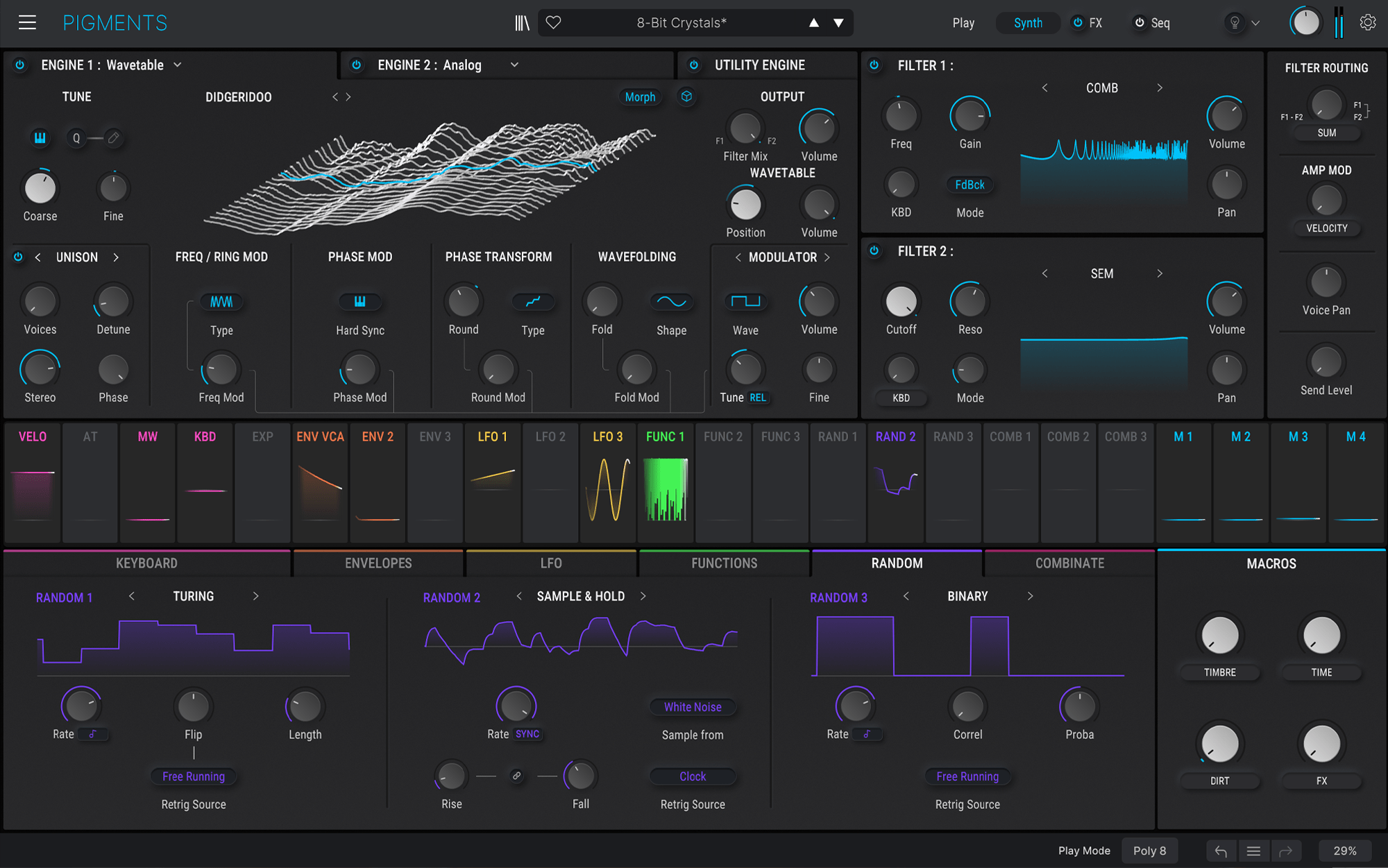Screen dimensions: 1388x868
Task: Switch to the ENVELOPES tab
Action: pos(378,563)
